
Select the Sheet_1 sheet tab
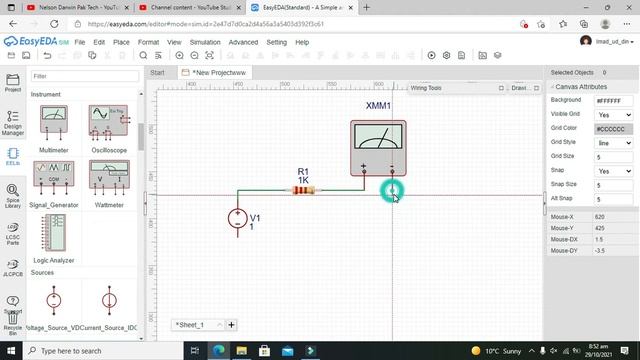[x=190, y=325]
